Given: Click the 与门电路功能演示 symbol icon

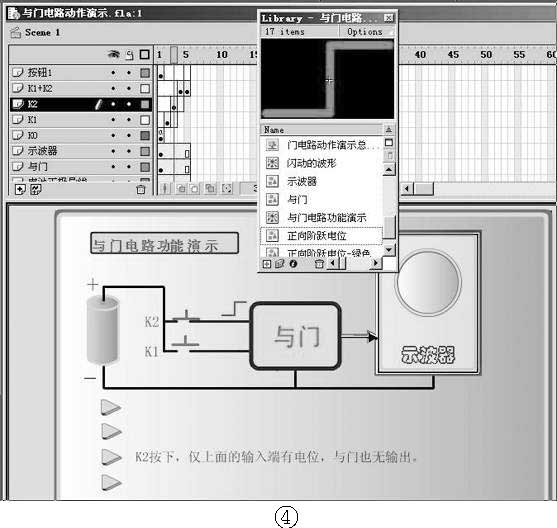Looking at the screenshot, I should (272, 217).
